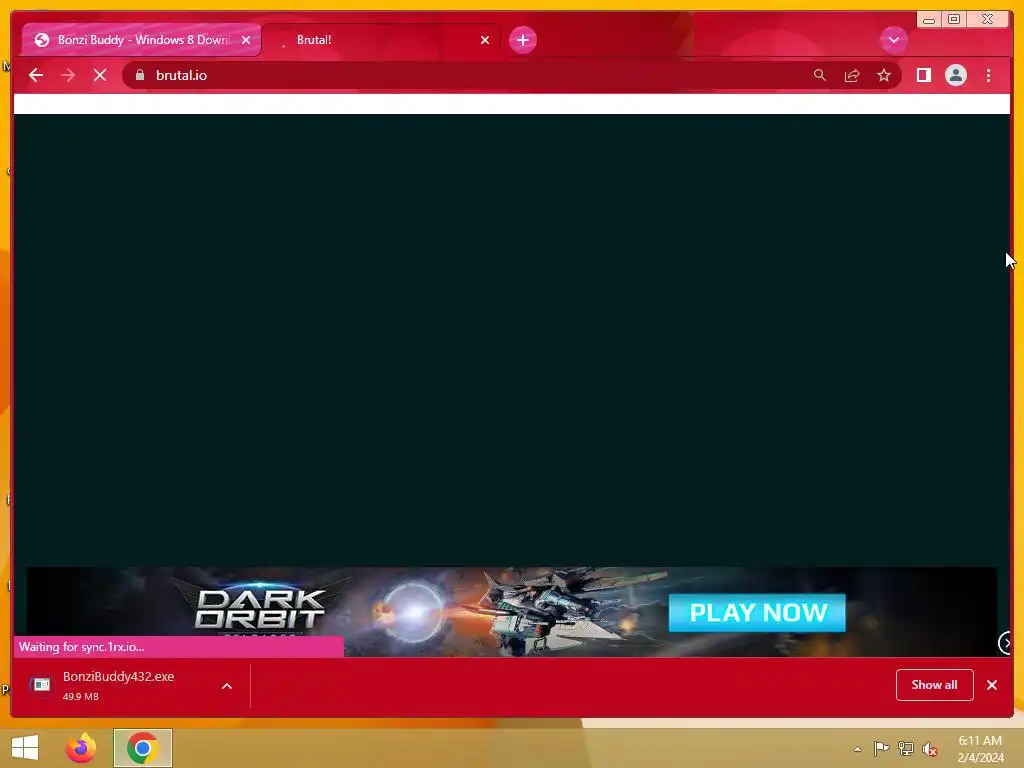Open the Windows Start menu

(x=25, y=748)
